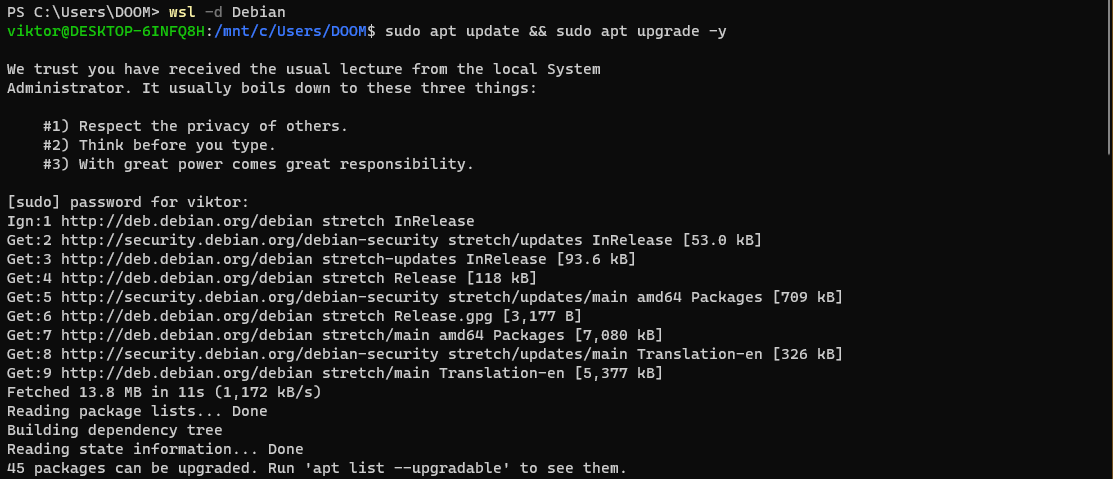1113x479 pixels.
Task: Click the vertical scrollbar thumb on the right edge
Action: [1109, 77]
